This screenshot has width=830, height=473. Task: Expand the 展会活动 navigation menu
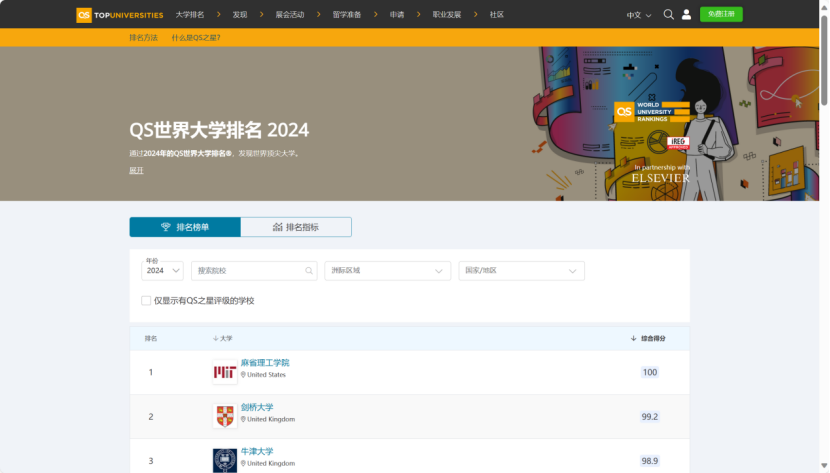pyautogui.click(x=290, y=15)
